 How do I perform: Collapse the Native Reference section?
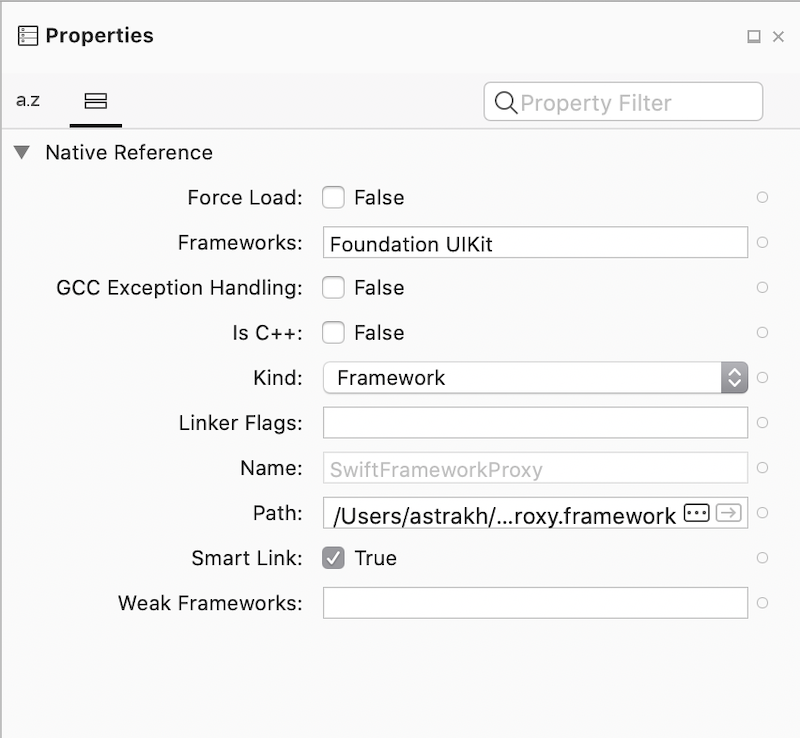point(22,152)
